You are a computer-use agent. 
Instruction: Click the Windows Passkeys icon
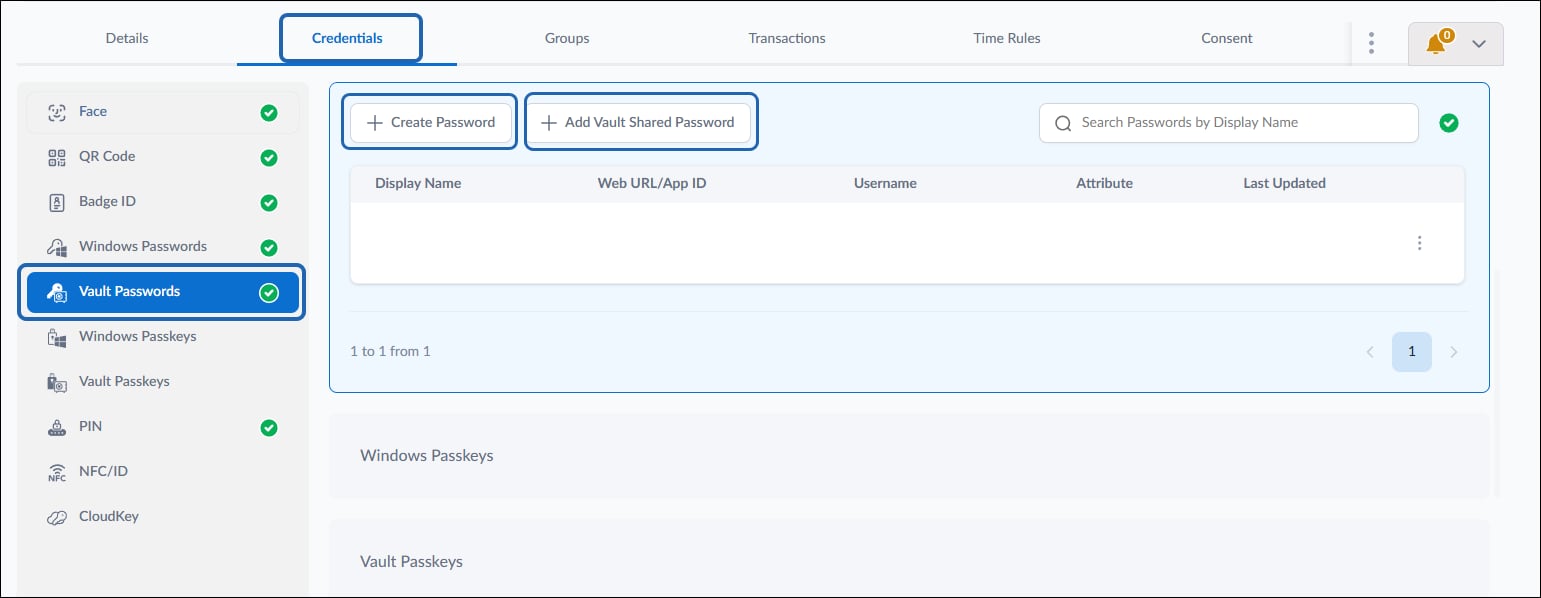point(57,337)
